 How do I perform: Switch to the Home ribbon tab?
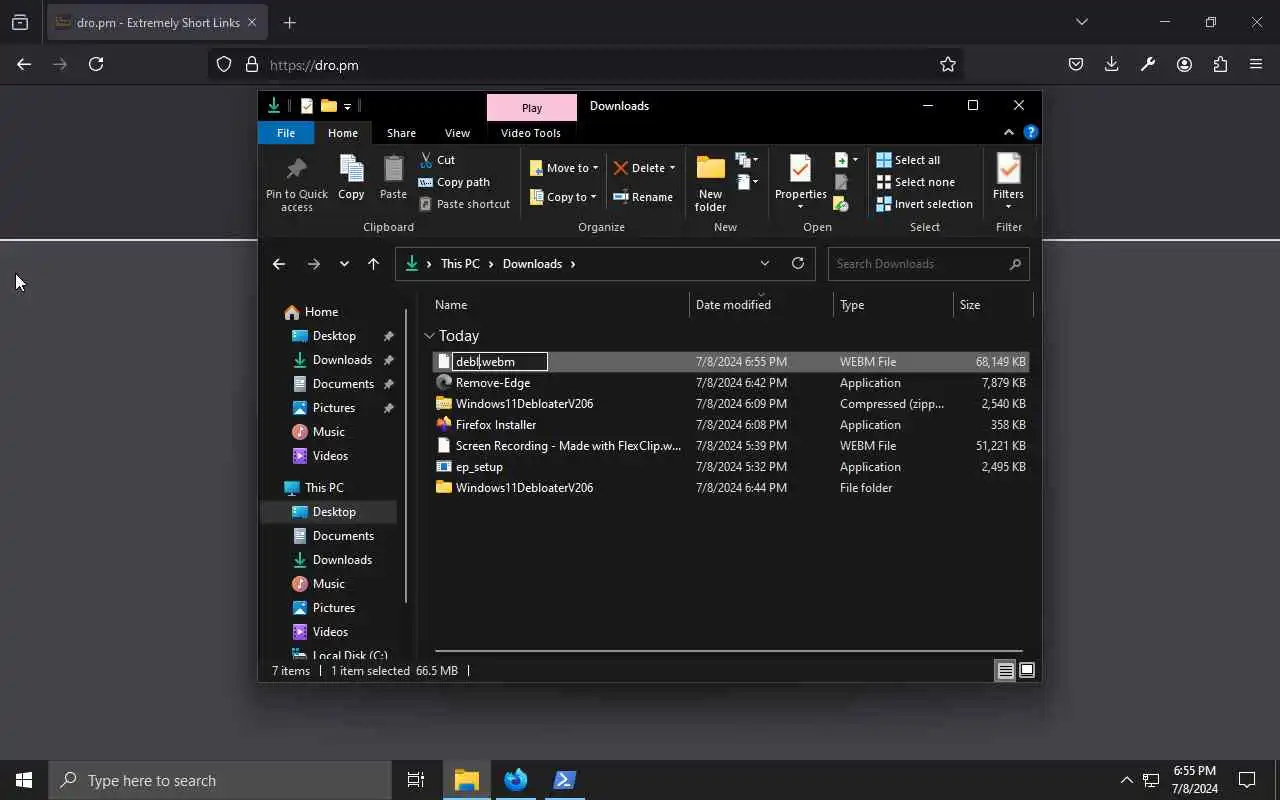(x=343, y=133)
